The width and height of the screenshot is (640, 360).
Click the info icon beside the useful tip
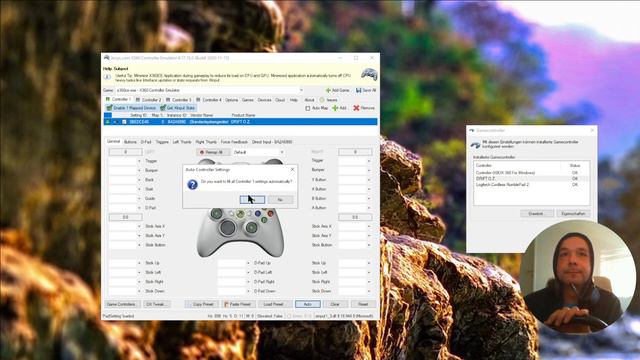107,77
